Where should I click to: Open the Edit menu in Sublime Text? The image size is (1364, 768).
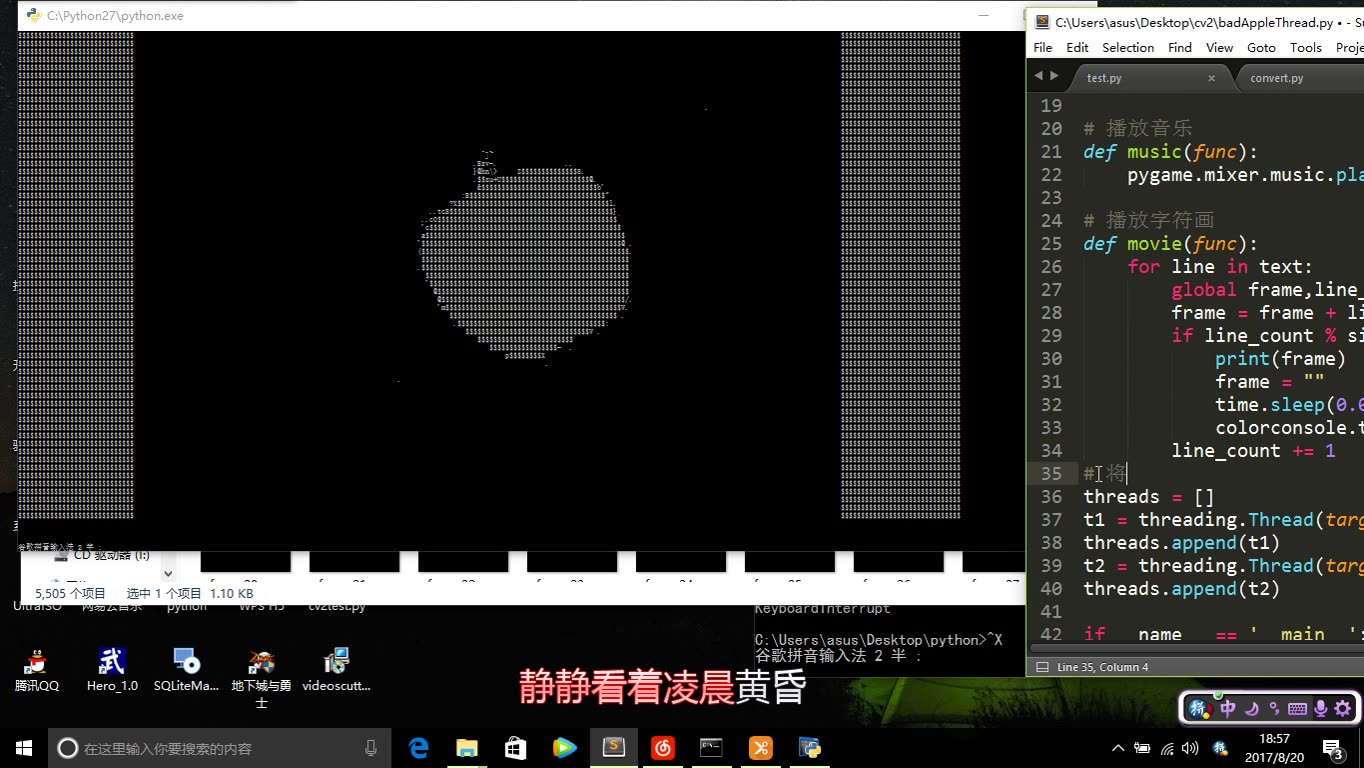click(x=1077, y=47)
